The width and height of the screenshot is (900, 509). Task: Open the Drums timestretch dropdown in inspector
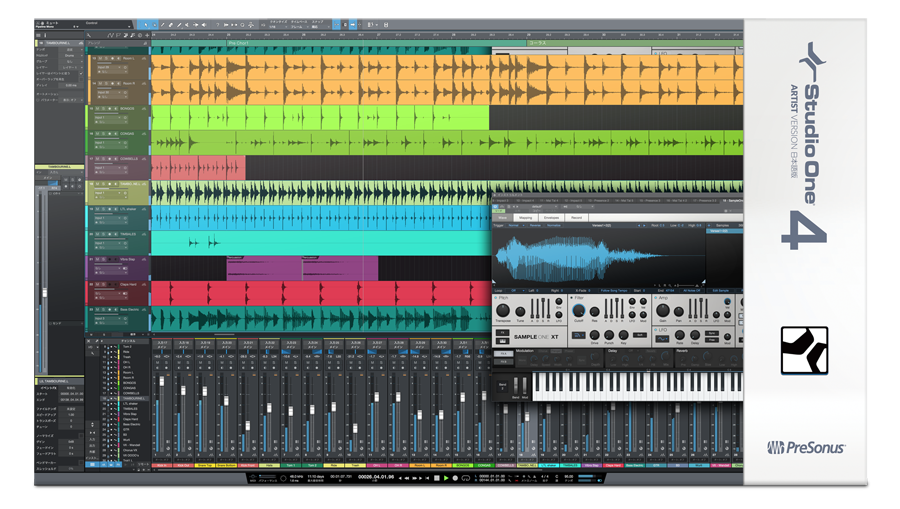69,56
